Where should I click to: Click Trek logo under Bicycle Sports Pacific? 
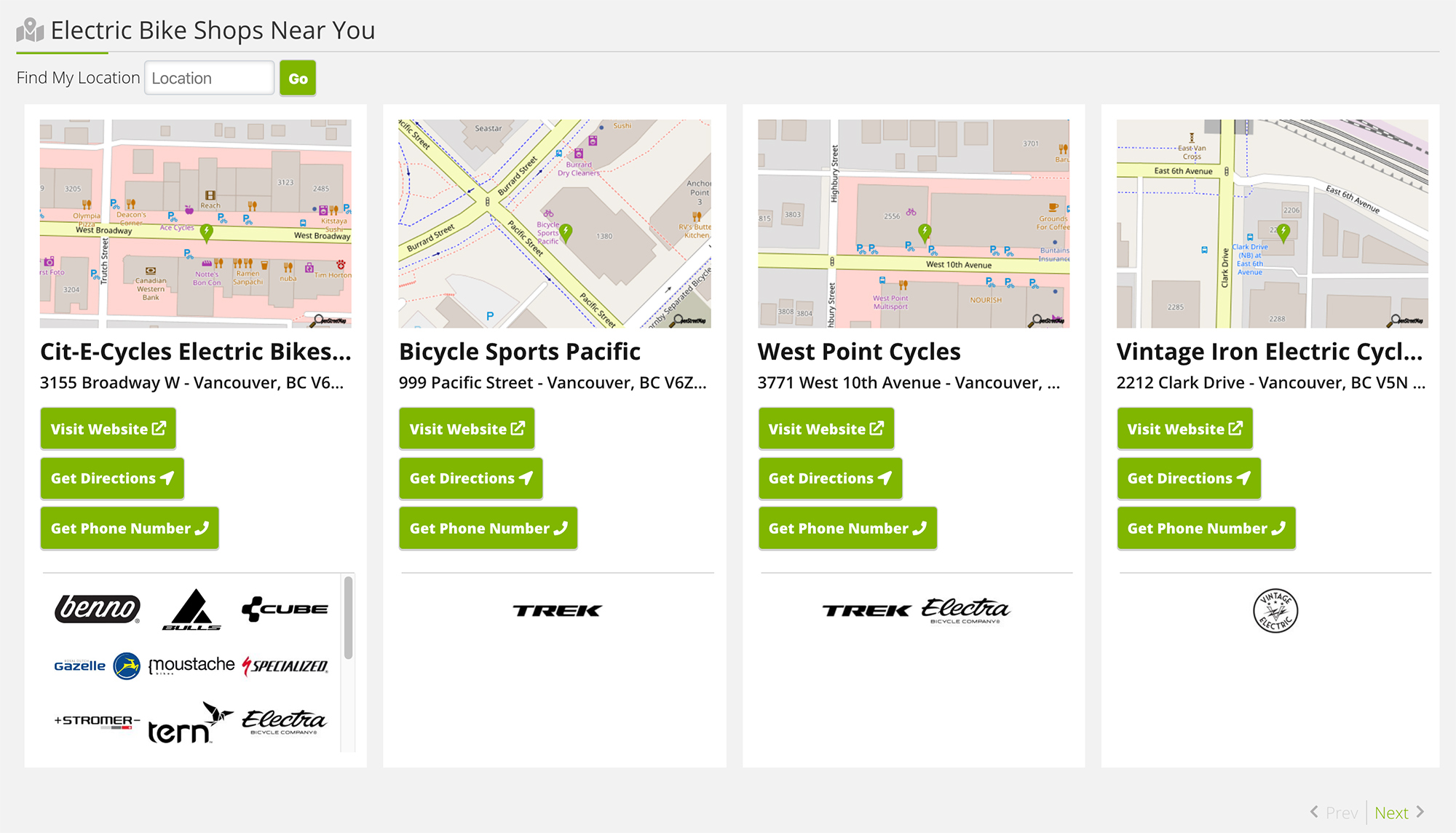tap(557, 610)
